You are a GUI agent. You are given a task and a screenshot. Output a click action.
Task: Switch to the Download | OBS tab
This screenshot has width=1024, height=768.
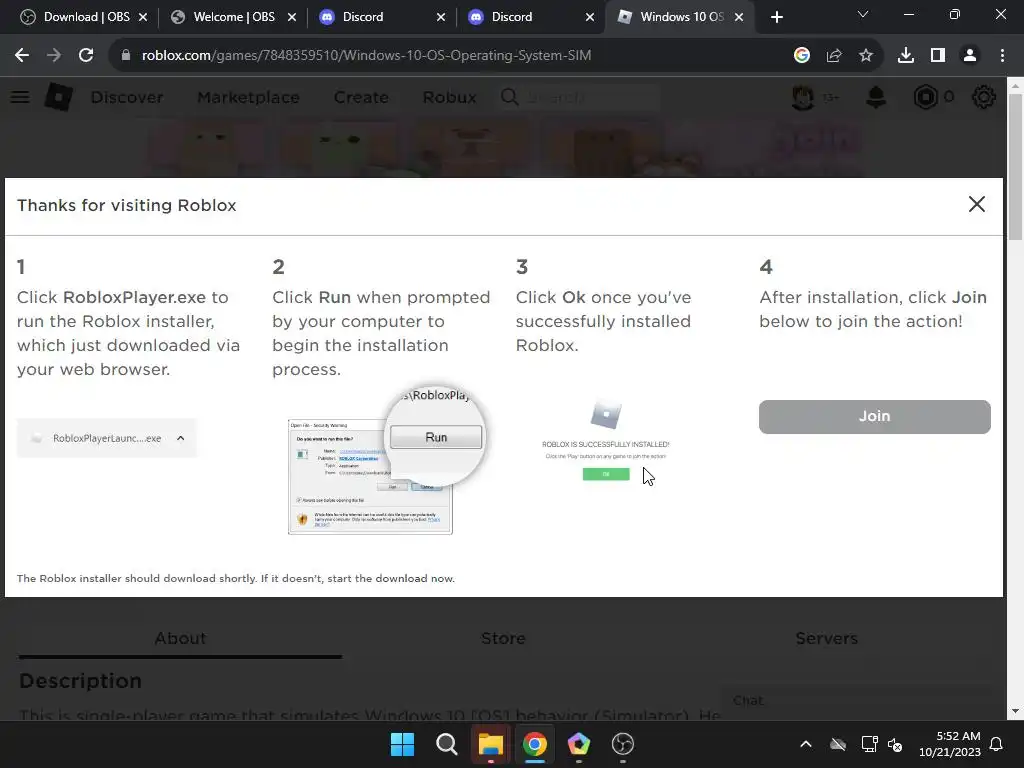[84, 17]
